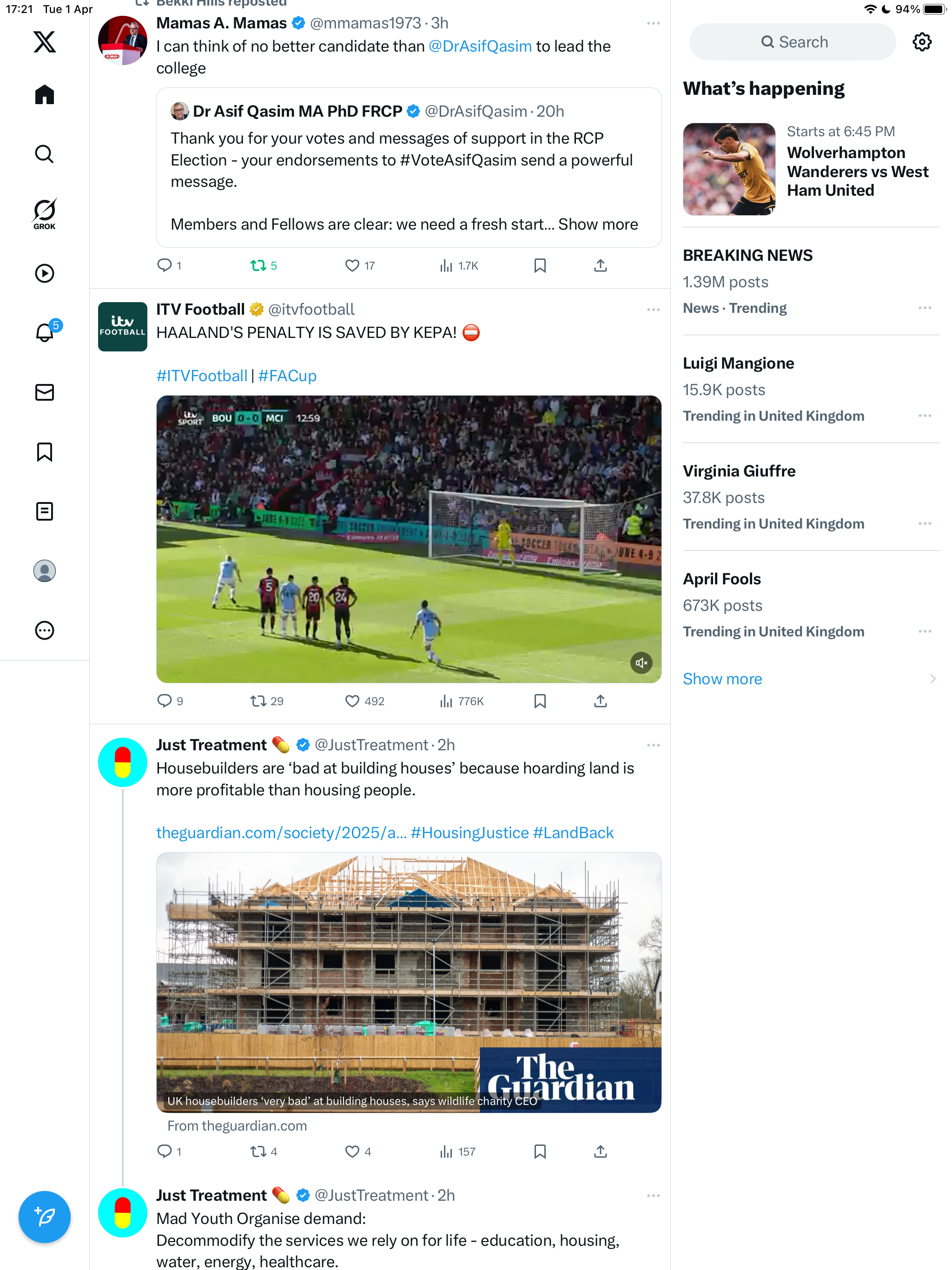The height and width of the screenshot is (1270, 952).
Task: Open the #FACup hashtag link
Action: (x=287, y=376)
